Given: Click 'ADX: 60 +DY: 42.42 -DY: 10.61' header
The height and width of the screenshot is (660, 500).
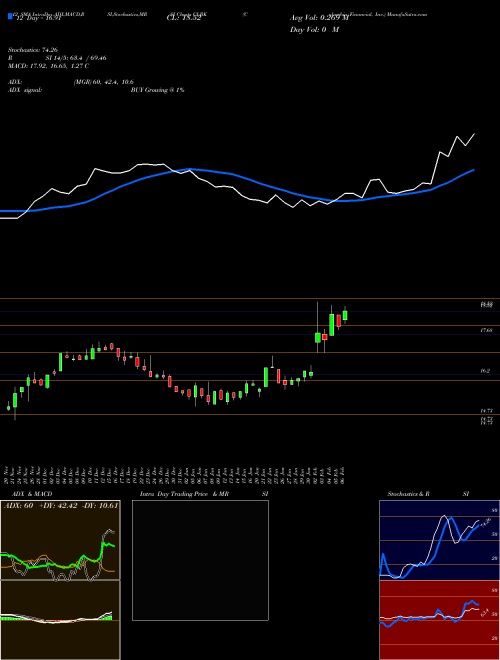Looking at the screenshot, I should 61,506.
